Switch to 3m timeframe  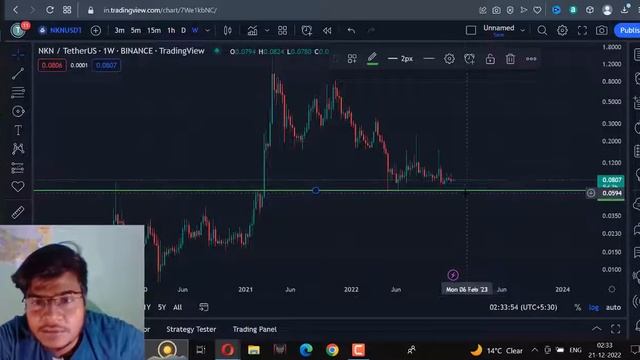point(119,30)
